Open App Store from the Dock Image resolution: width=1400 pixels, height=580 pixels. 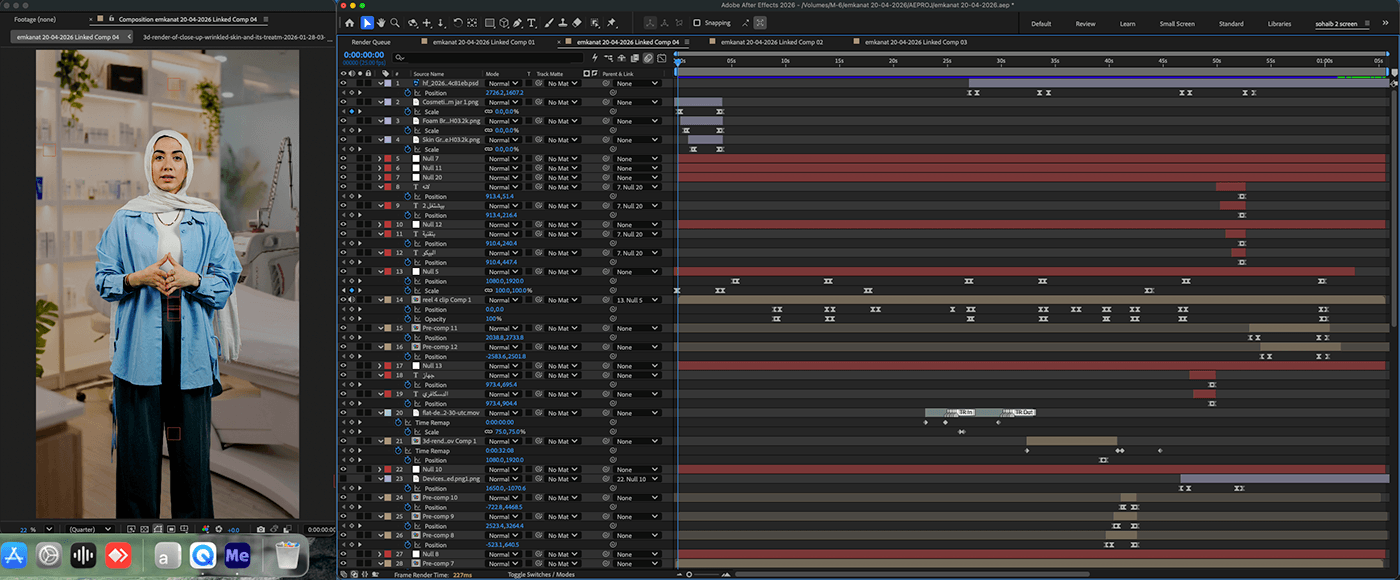(x=16, y=555)
